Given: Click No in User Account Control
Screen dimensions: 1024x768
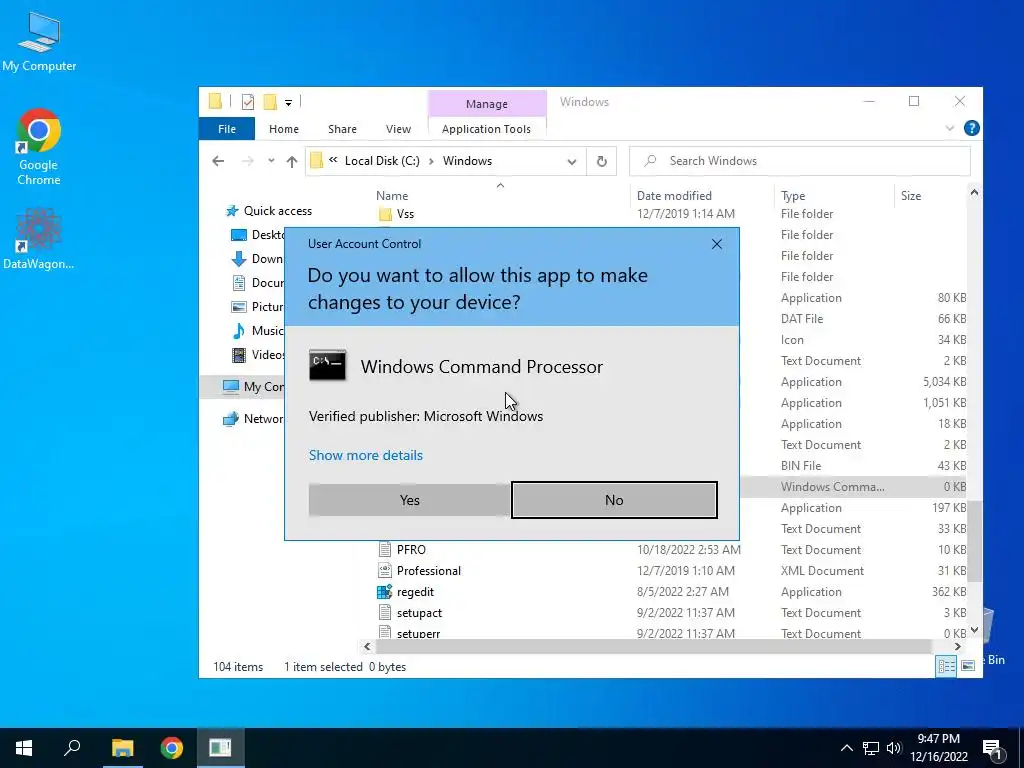Looking at the screenshot, I should 614,500.
